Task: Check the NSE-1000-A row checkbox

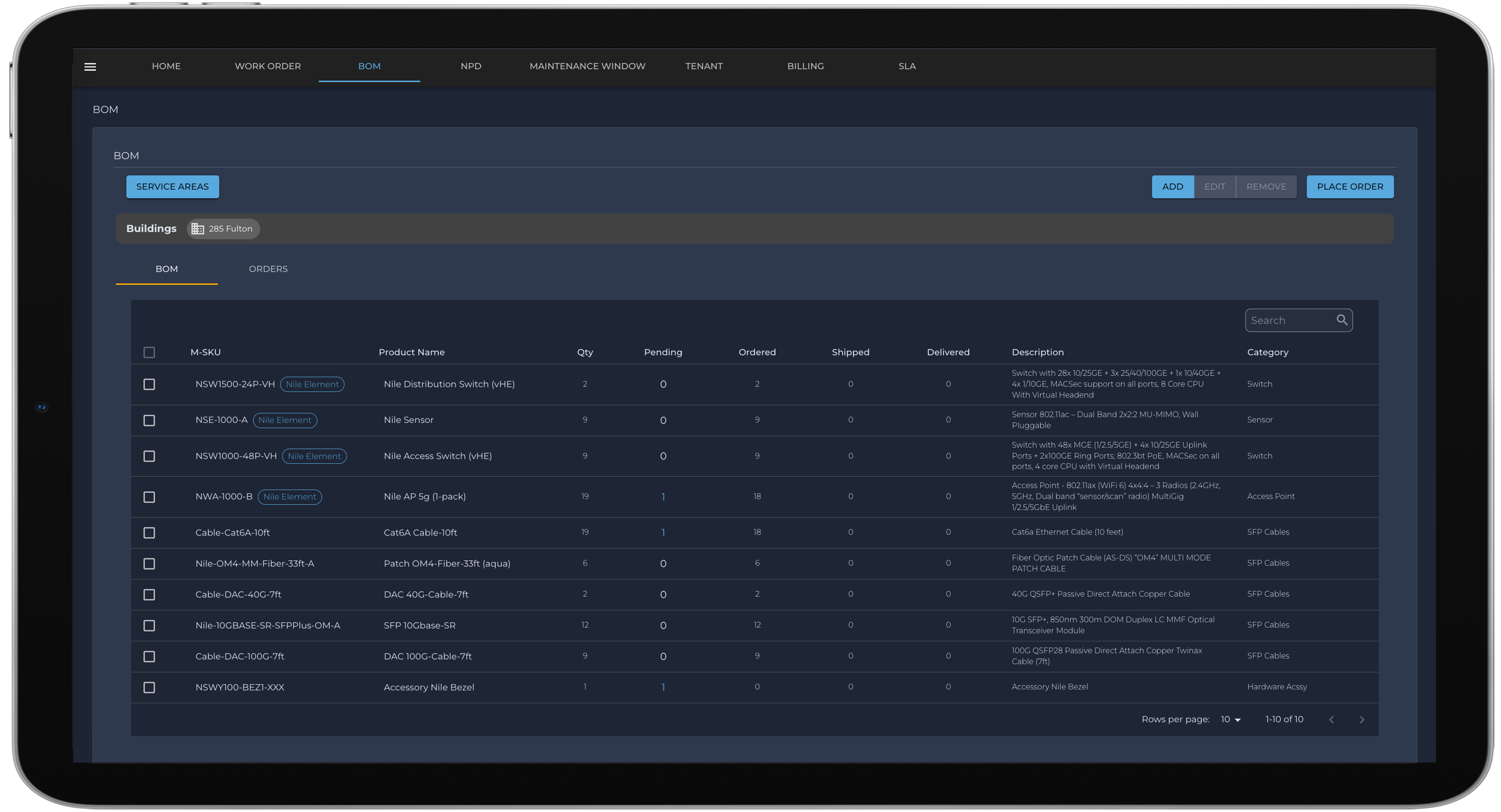Action: (149, 420)
